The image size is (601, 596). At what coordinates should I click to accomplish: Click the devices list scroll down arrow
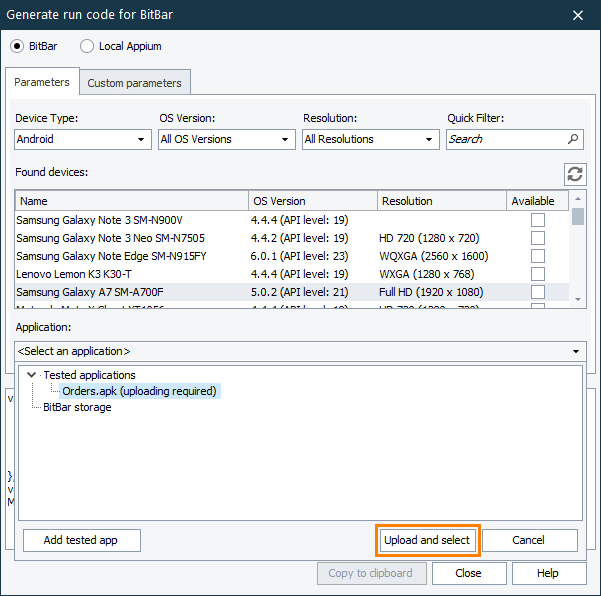(577, 299)
